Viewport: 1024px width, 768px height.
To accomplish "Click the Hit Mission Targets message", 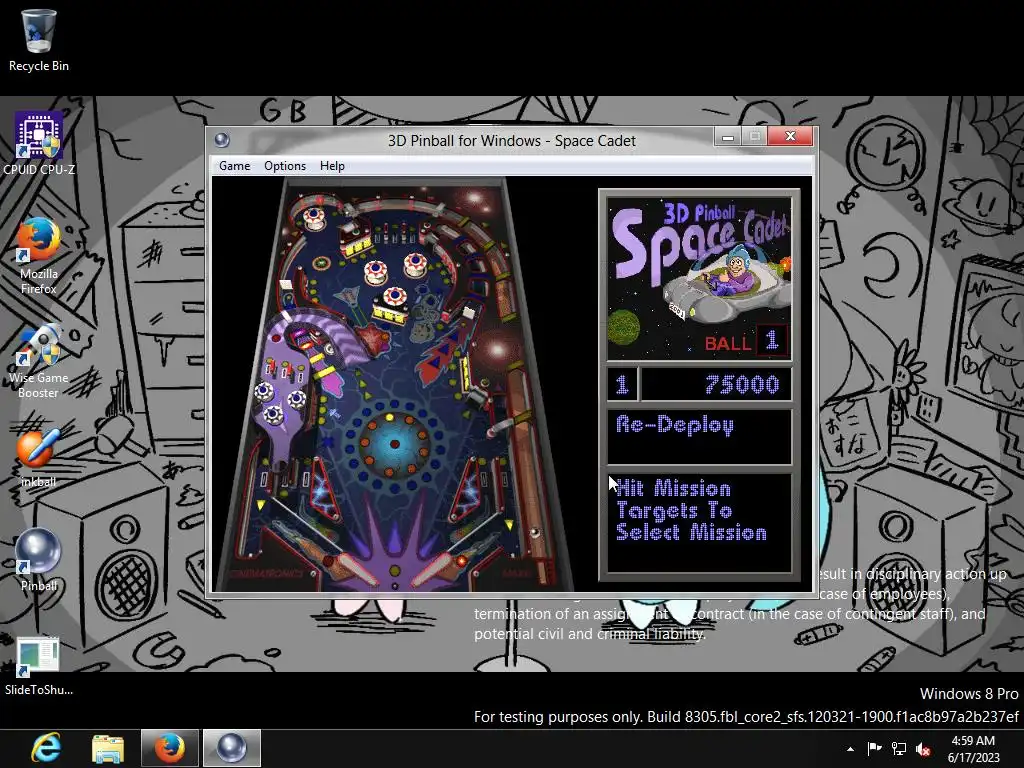I will click(x=691, y=510).
